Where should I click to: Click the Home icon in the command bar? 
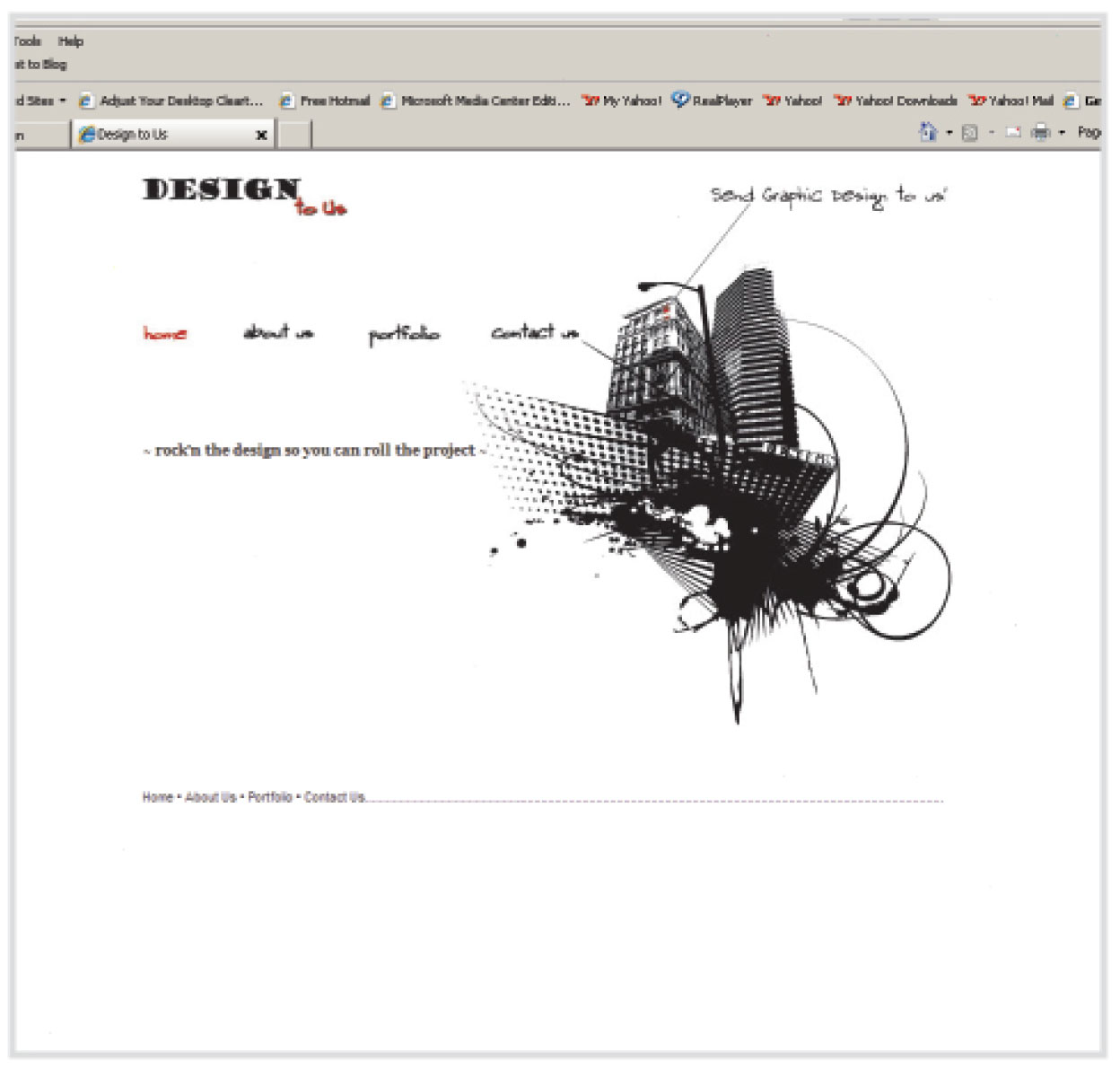coord(928,133)
